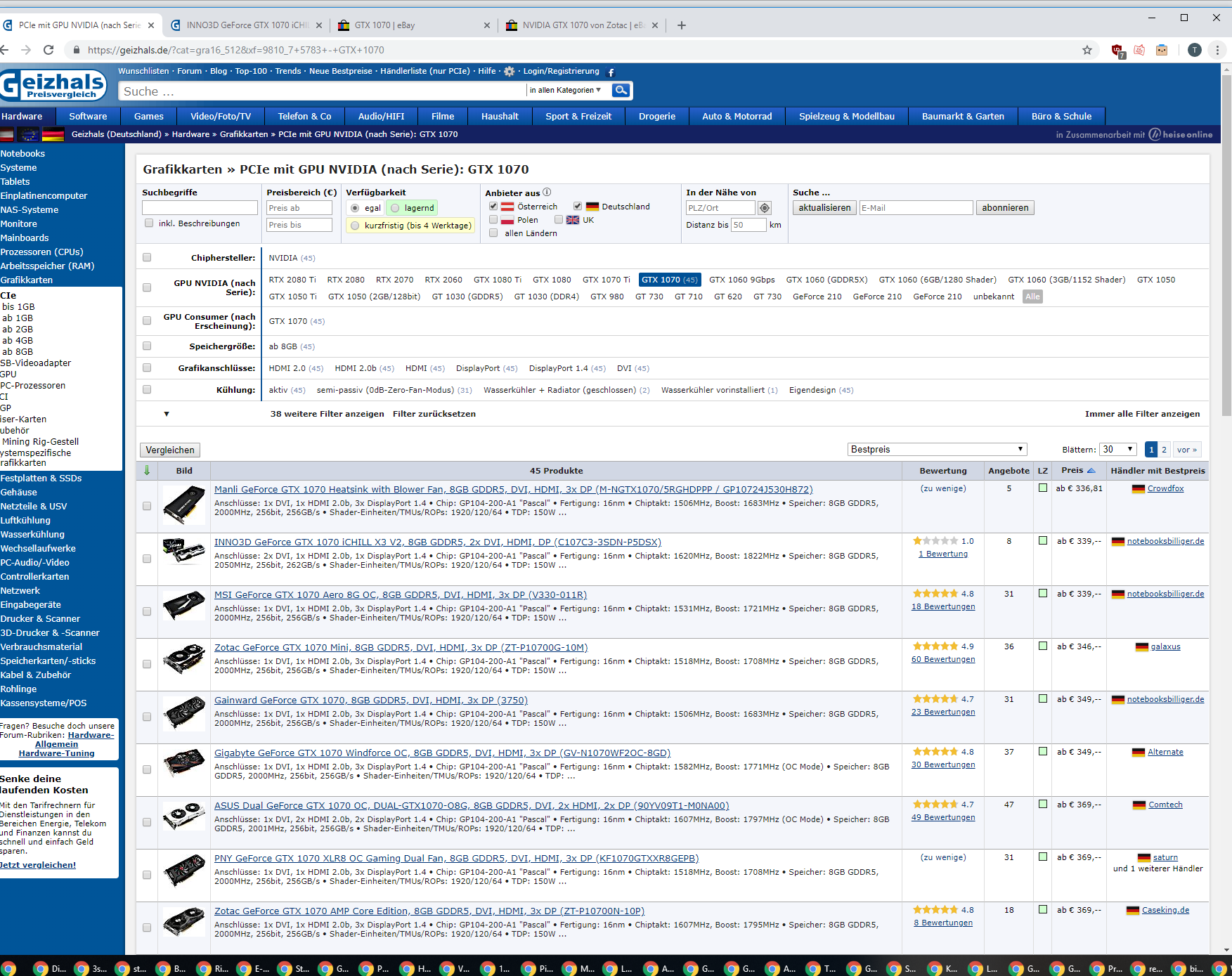
Task: Select the German flag in breadcrumb bar
Action: point(53,134)
